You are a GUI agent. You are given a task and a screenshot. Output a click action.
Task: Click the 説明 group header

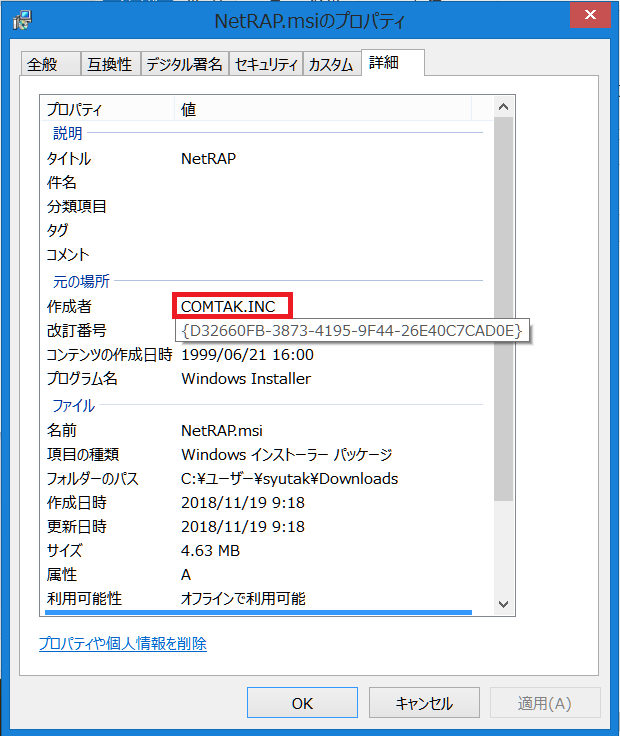tap(68, 133)
